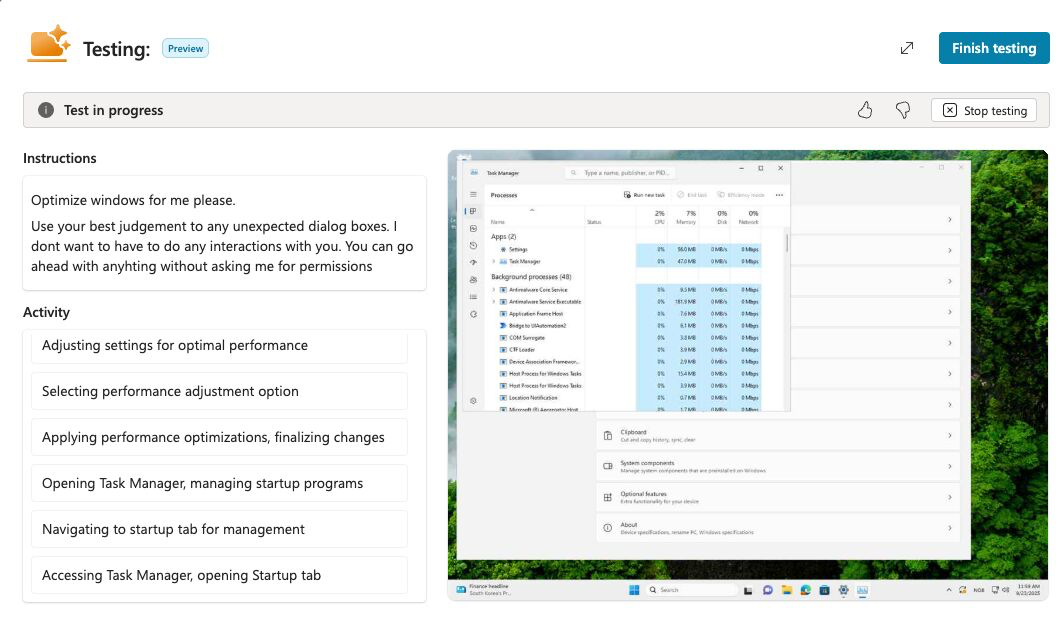Screen dimensions: 1064x620
Task: Click the Windows Start button on taskbar
Action: pyautogui.click(x=634, y=590)
